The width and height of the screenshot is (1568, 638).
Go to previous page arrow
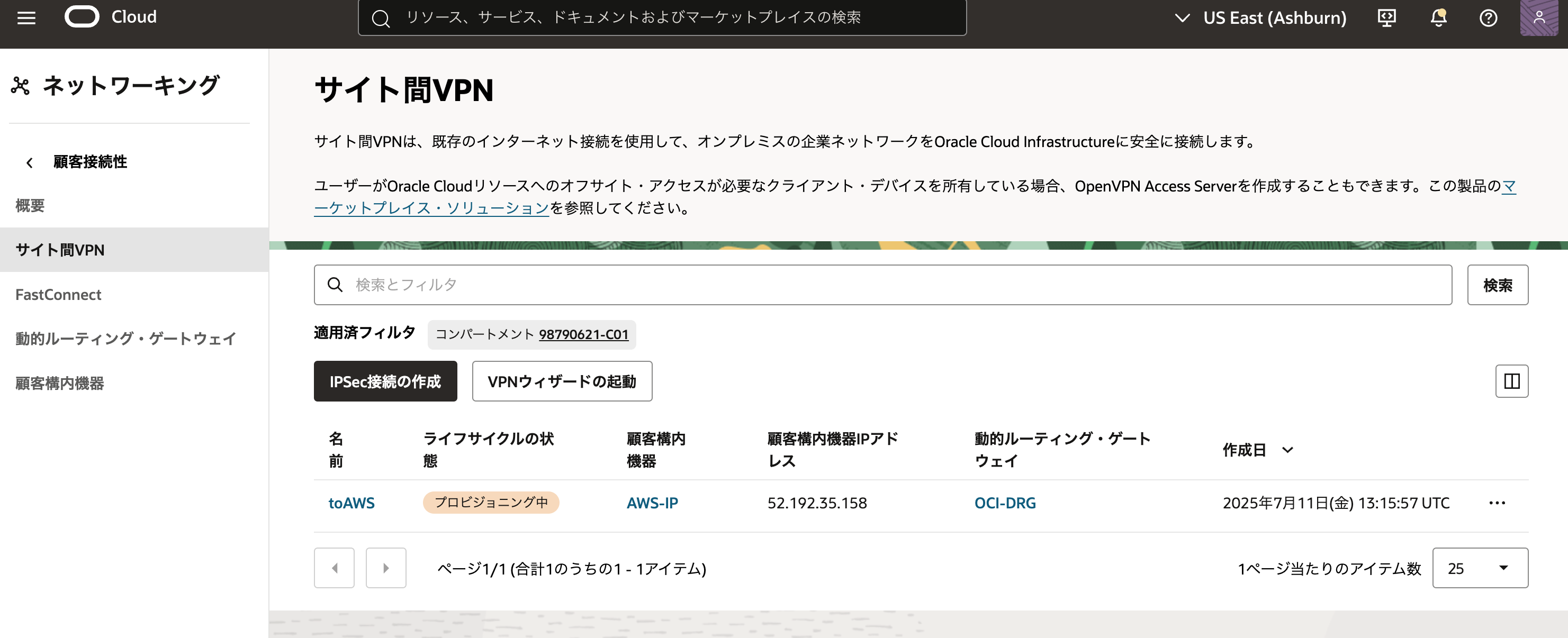(334, 568)
